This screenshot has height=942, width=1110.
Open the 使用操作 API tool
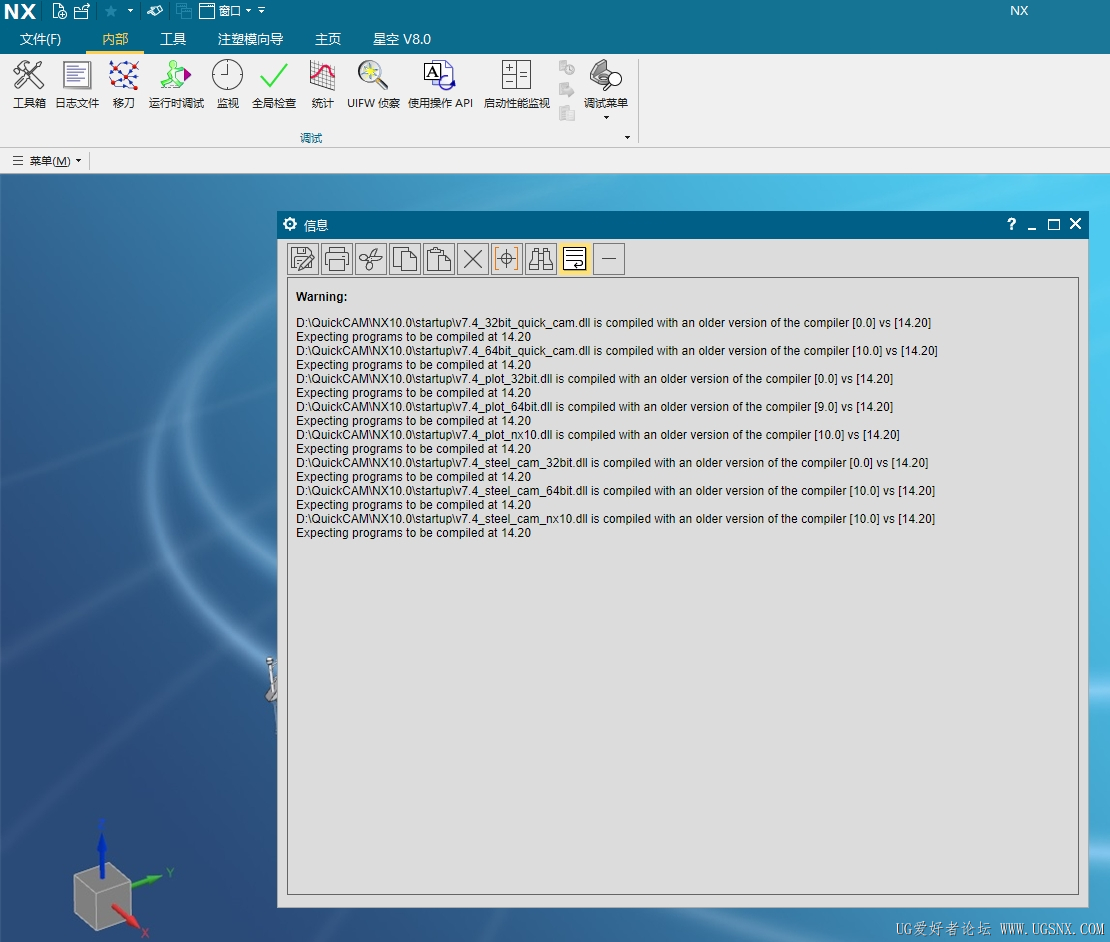click(440, 85)
